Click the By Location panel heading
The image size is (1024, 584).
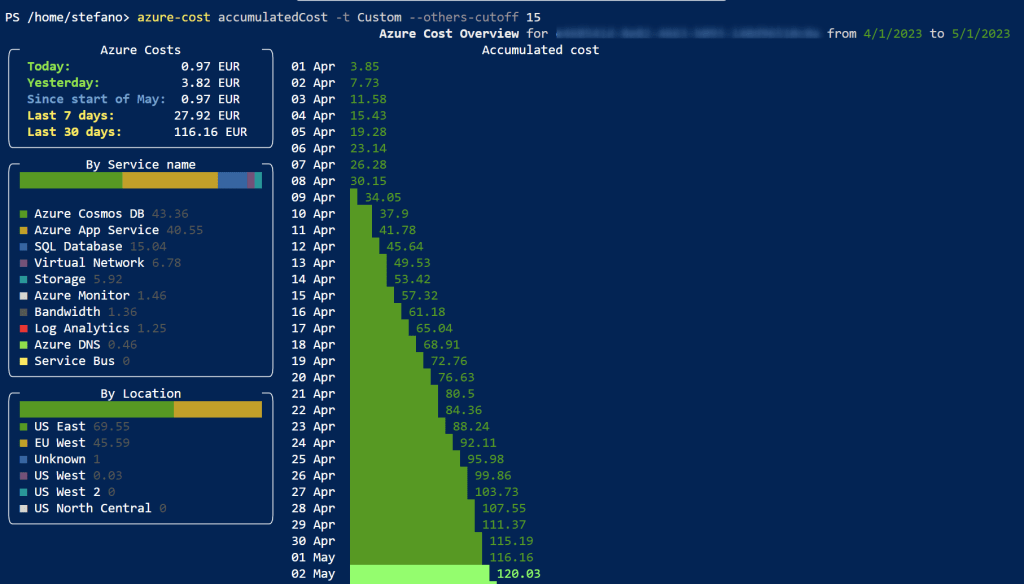pos(141,394)
